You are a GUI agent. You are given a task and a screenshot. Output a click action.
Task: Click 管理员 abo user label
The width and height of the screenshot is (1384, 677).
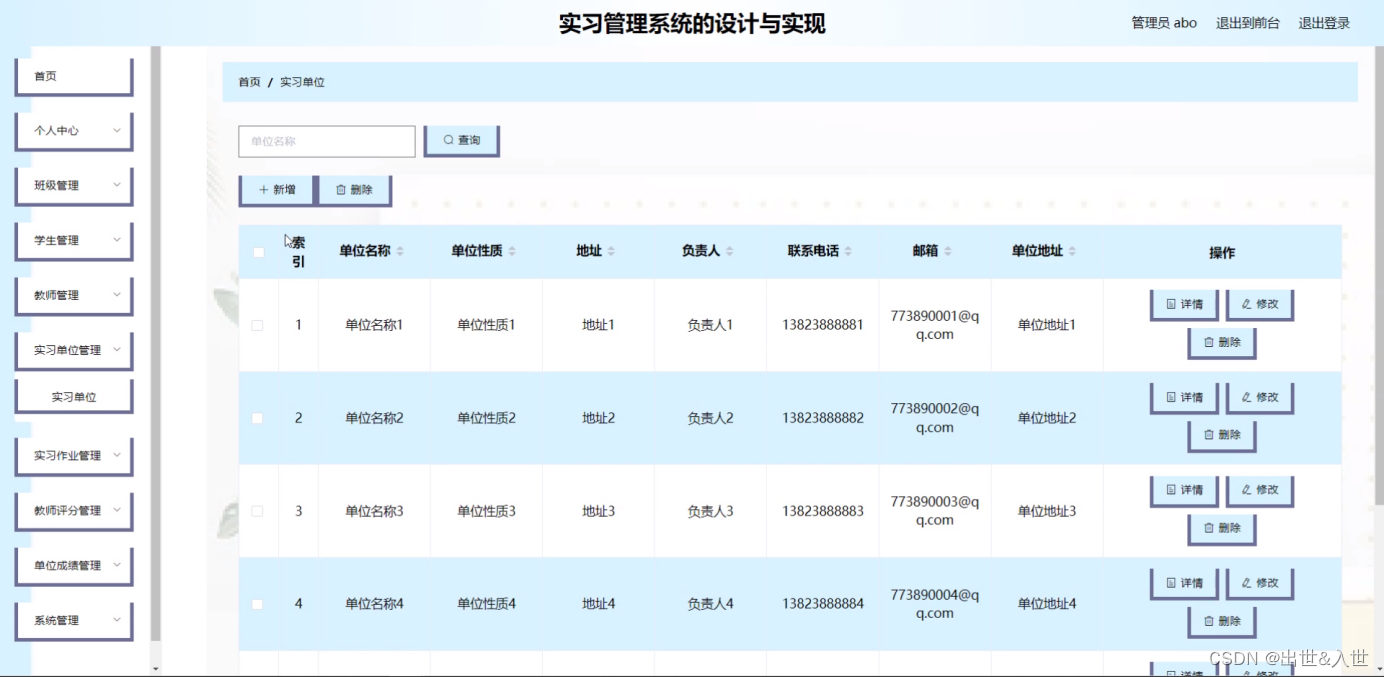1164,23
